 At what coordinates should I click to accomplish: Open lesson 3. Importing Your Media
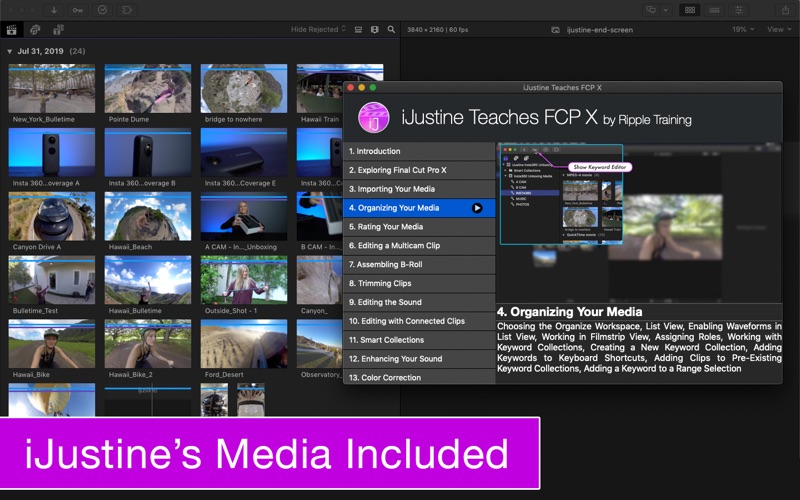coord(419,189)
